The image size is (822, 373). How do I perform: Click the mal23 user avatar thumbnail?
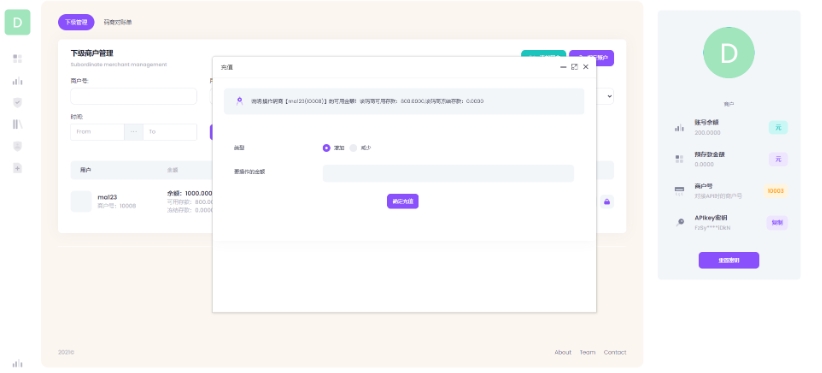point(81,202)
